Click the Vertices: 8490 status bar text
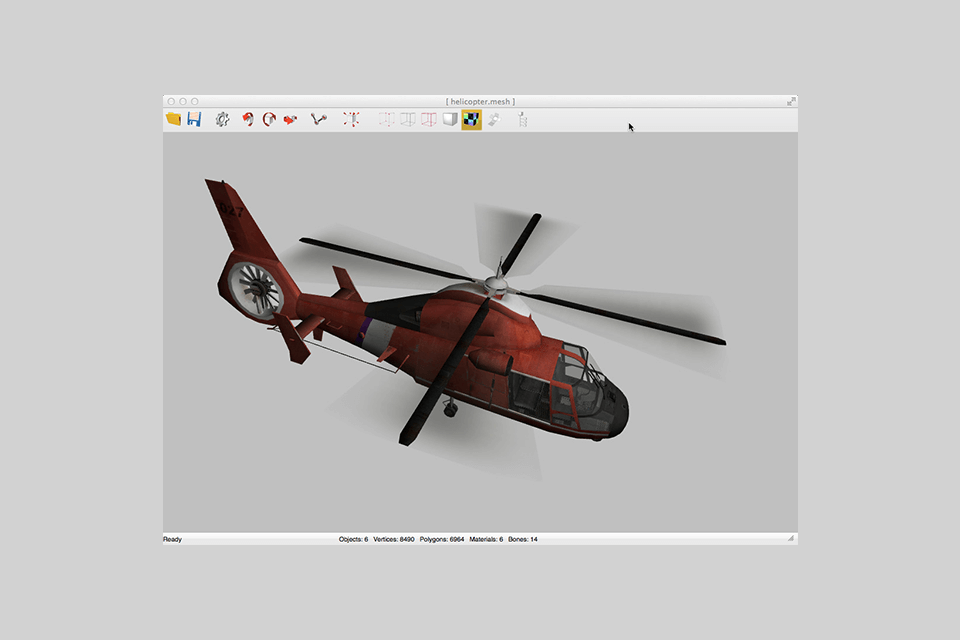Image resolution: width=960 pixels, height=640 pixels. click(394, 539)
